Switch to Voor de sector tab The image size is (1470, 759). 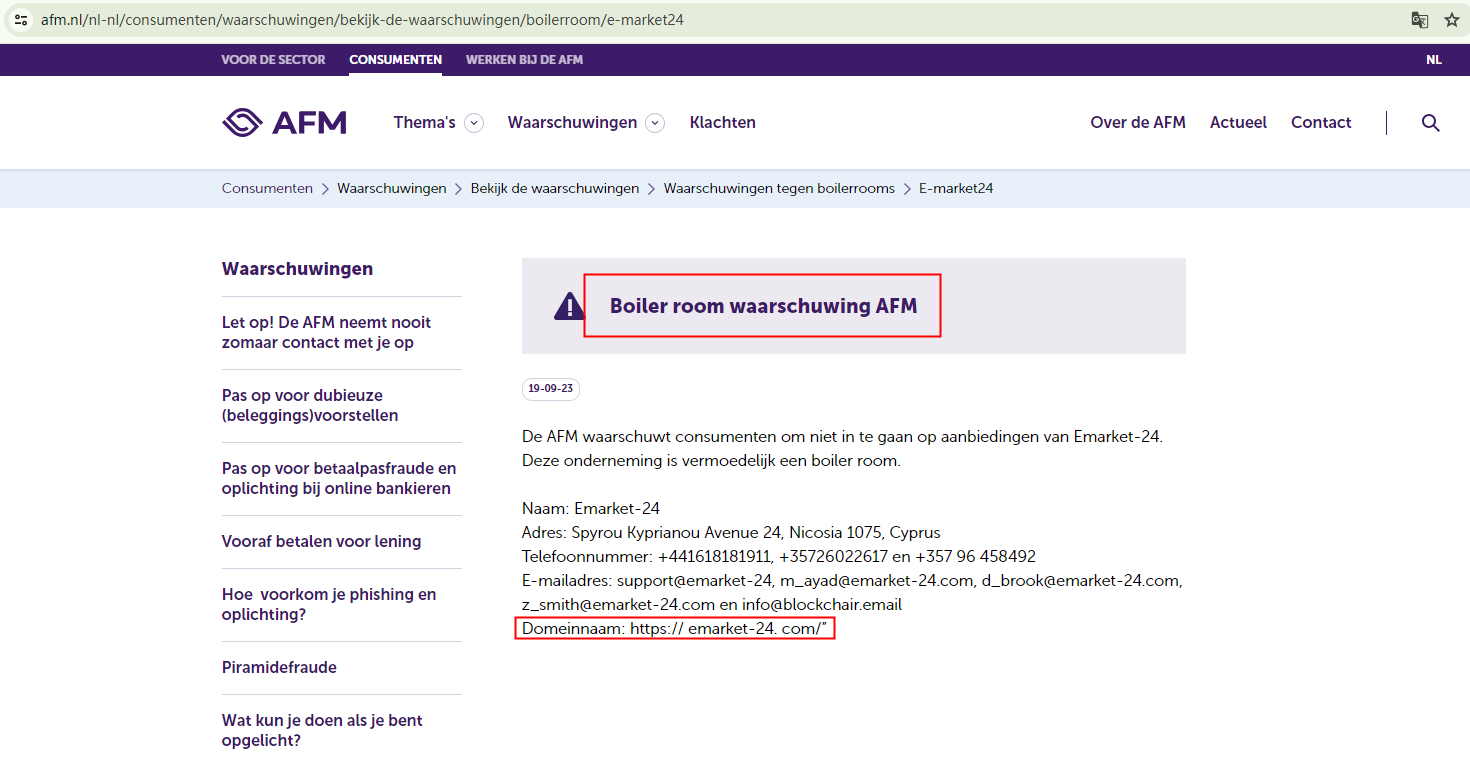point(273,60)
